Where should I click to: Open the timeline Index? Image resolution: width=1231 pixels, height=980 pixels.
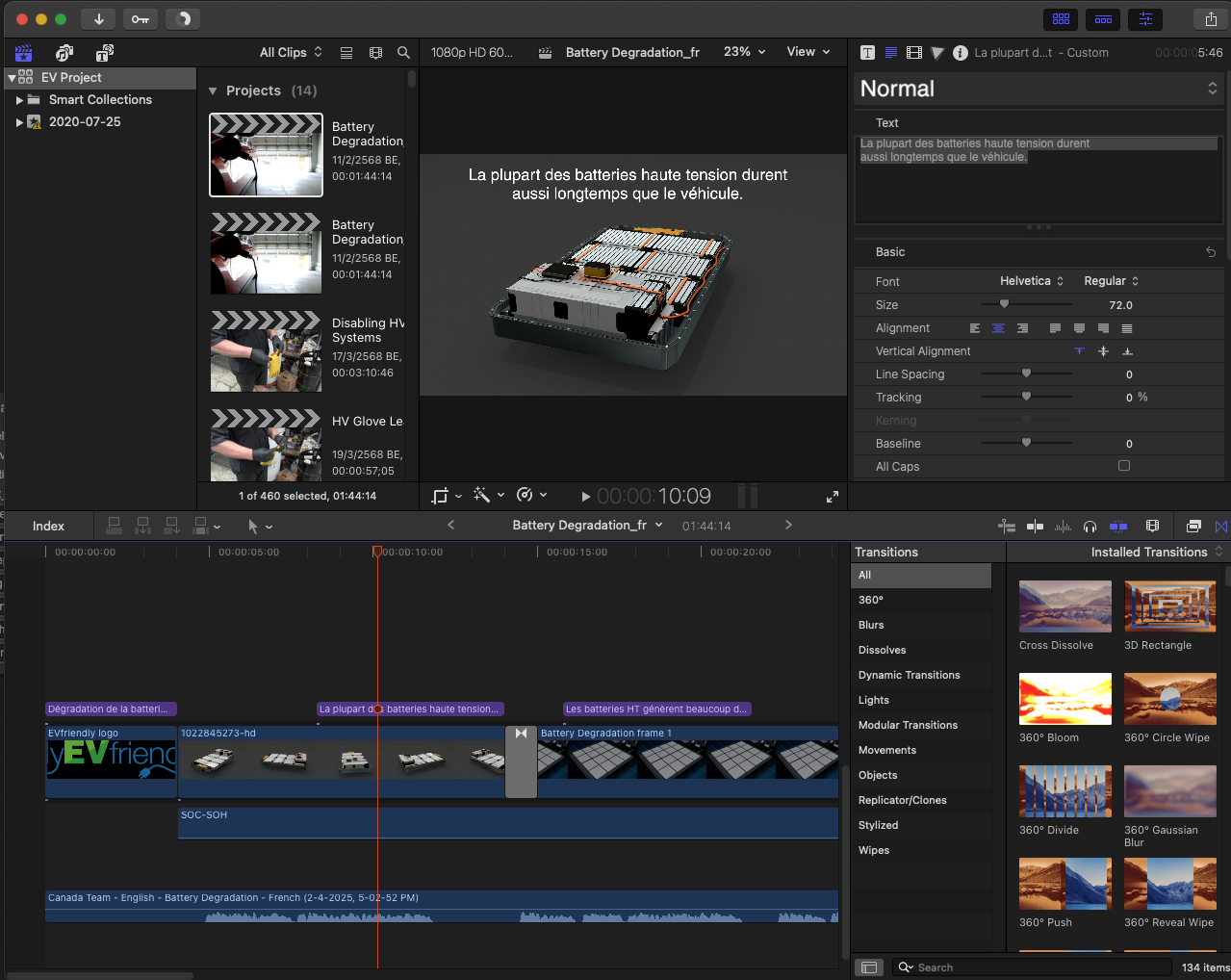pos(48,526)
